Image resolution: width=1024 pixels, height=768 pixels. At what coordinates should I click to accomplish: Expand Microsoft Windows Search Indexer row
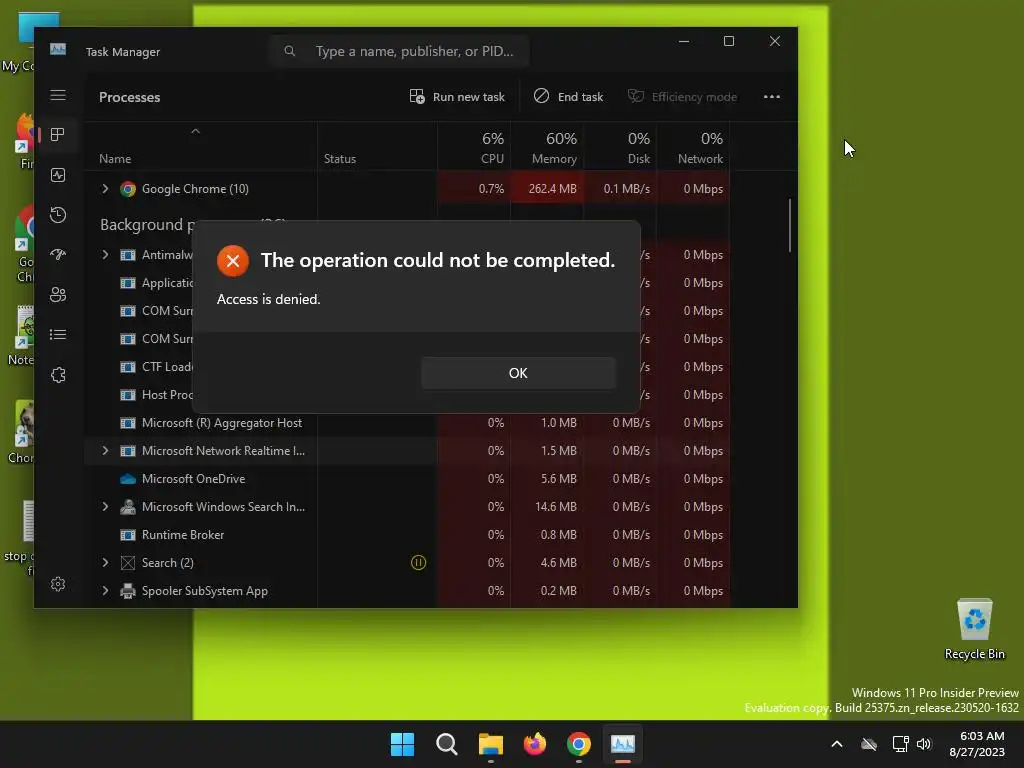(105, 507)
